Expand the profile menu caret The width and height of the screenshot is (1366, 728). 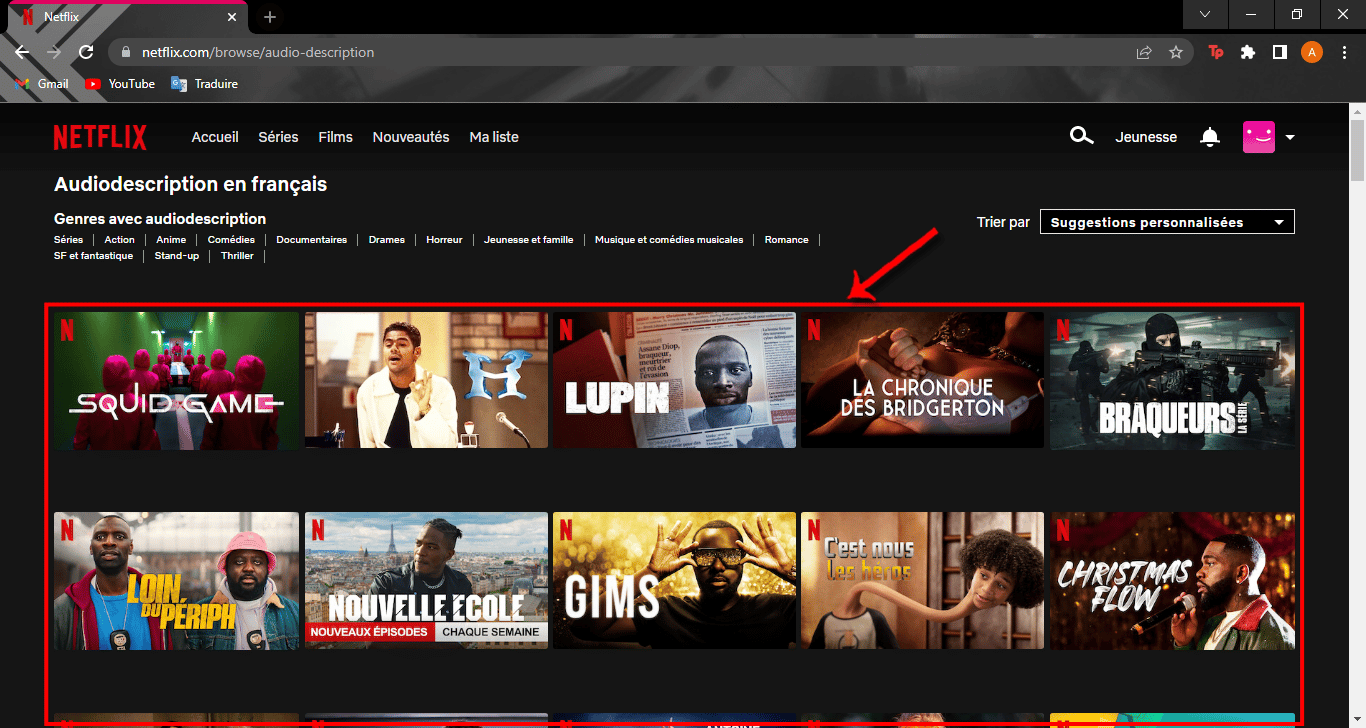tap(1290, 138)
